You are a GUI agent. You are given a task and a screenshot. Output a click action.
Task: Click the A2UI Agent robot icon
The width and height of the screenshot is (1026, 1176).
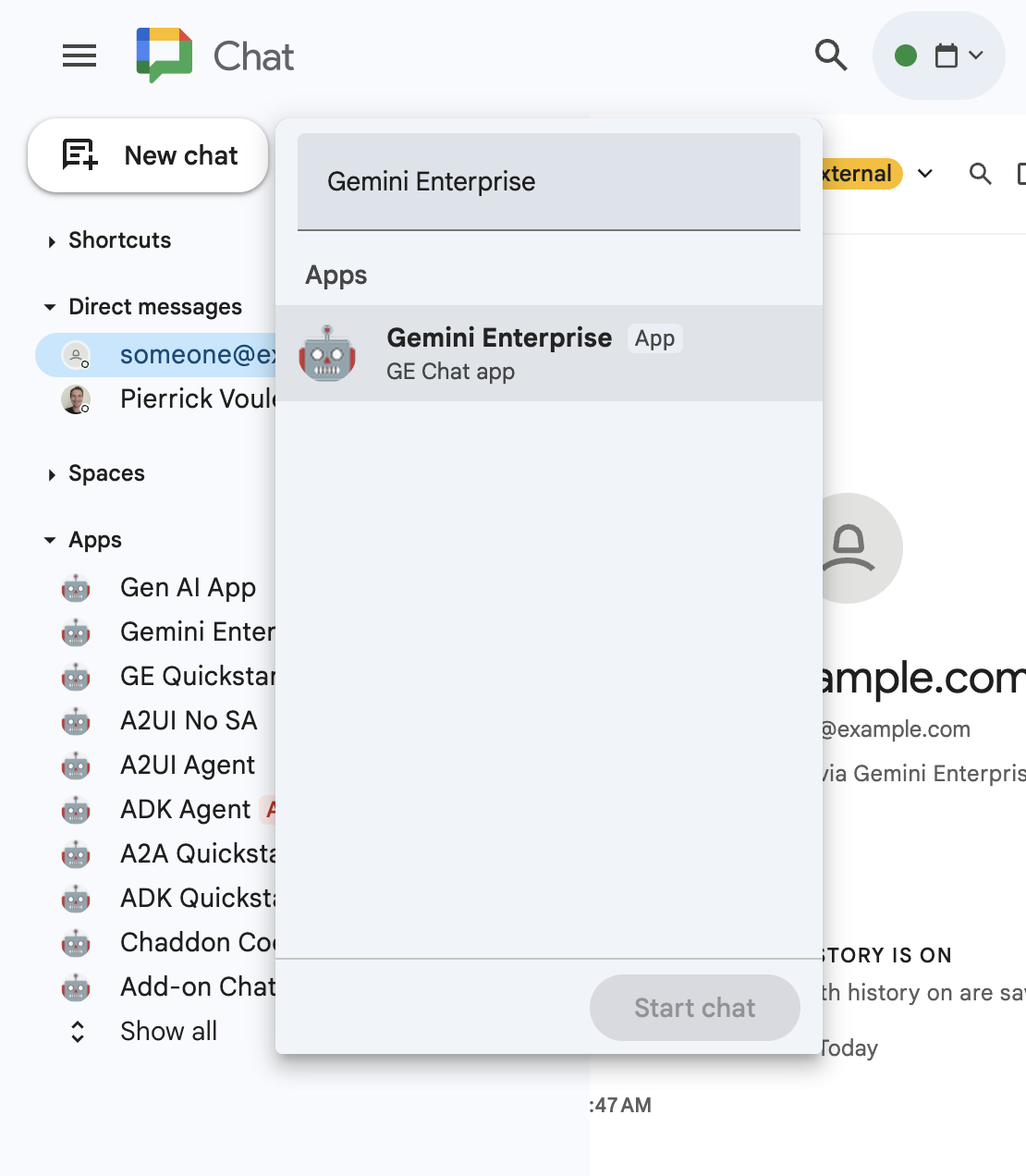(x=76, y=766)
